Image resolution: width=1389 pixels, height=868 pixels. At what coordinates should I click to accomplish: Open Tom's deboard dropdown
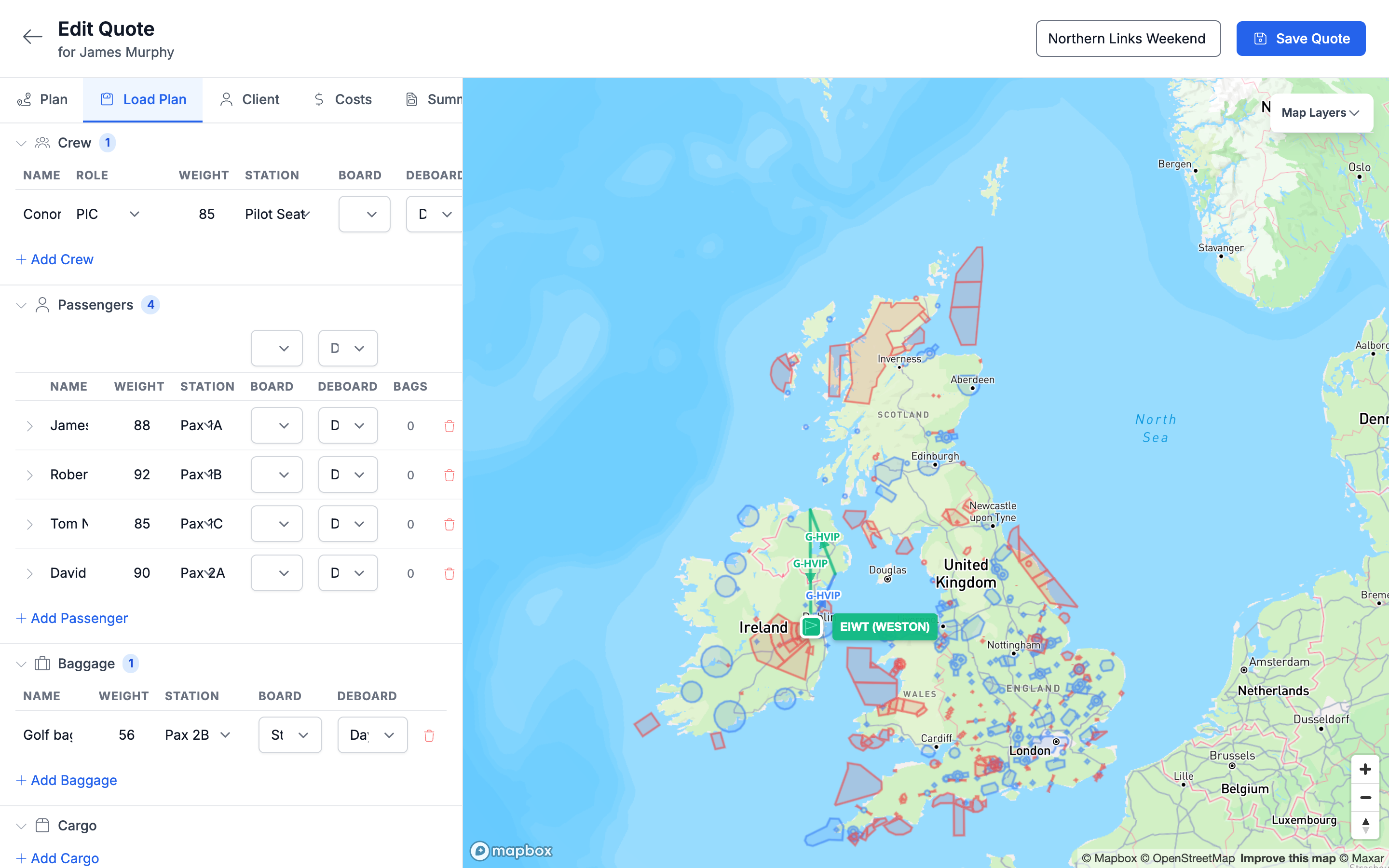[348, 524]
